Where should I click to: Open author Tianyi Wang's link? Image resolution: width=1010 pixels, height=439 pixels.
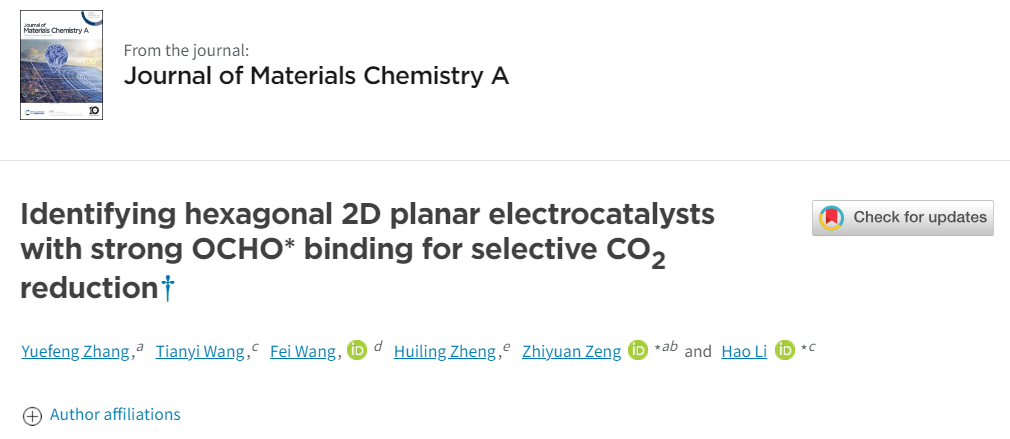(200, 351)
